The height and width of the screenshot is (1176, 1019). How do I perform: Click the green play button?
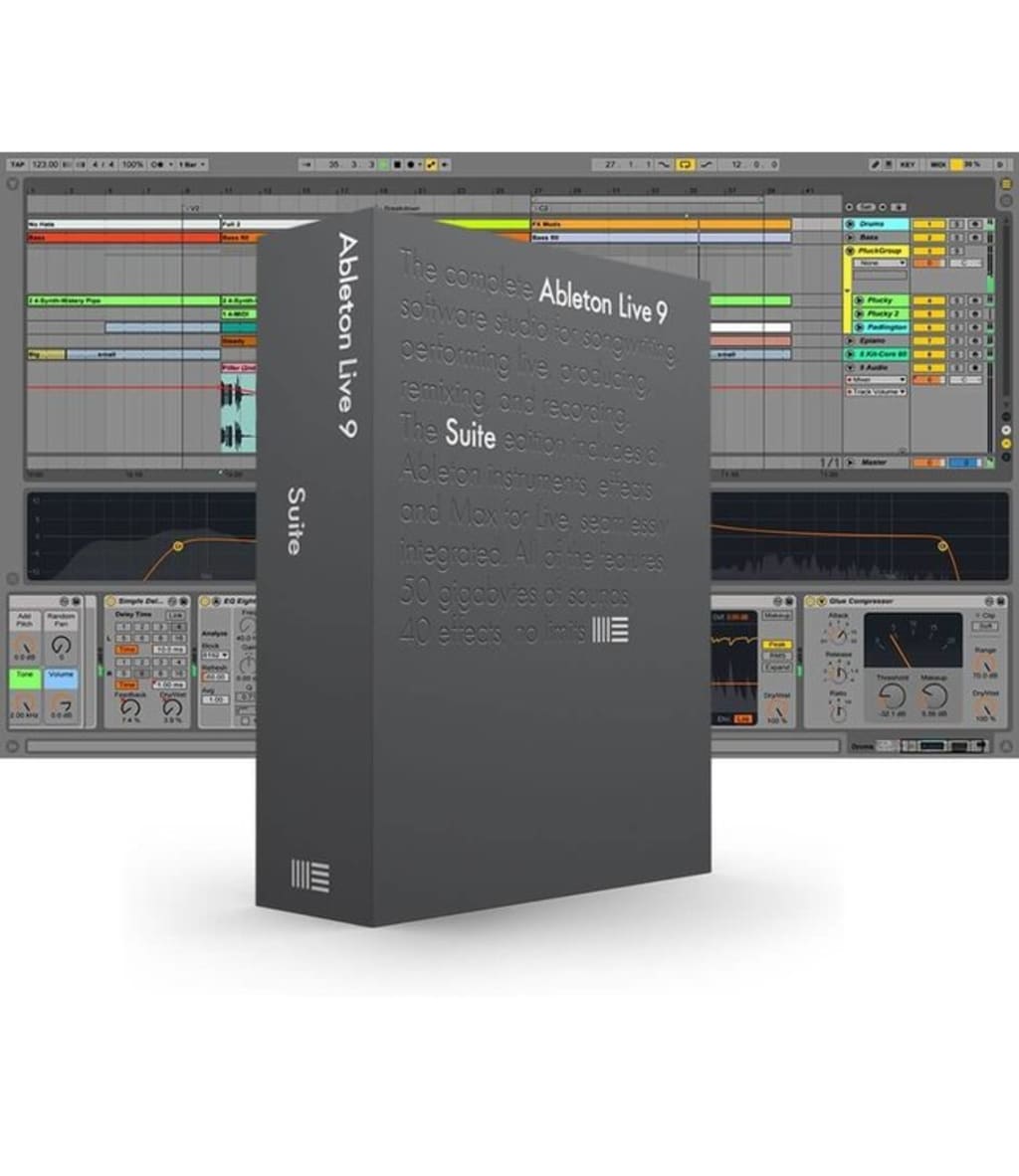click(x=385, y=164)
